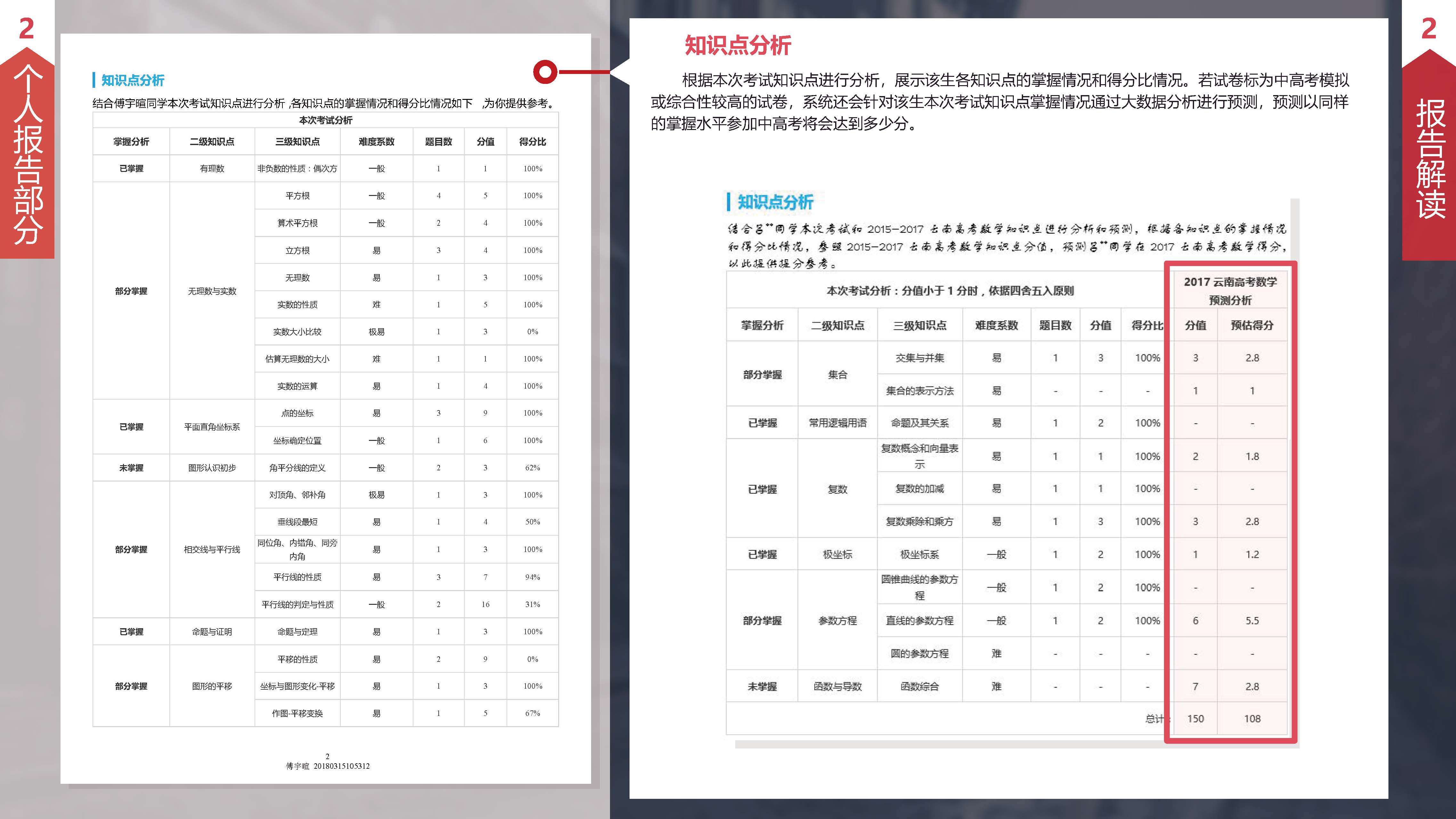The width and height of the screenshot is (1456, 819).
Task: Select the 估算无理数的大小 cell
Action: click(297, 359)
